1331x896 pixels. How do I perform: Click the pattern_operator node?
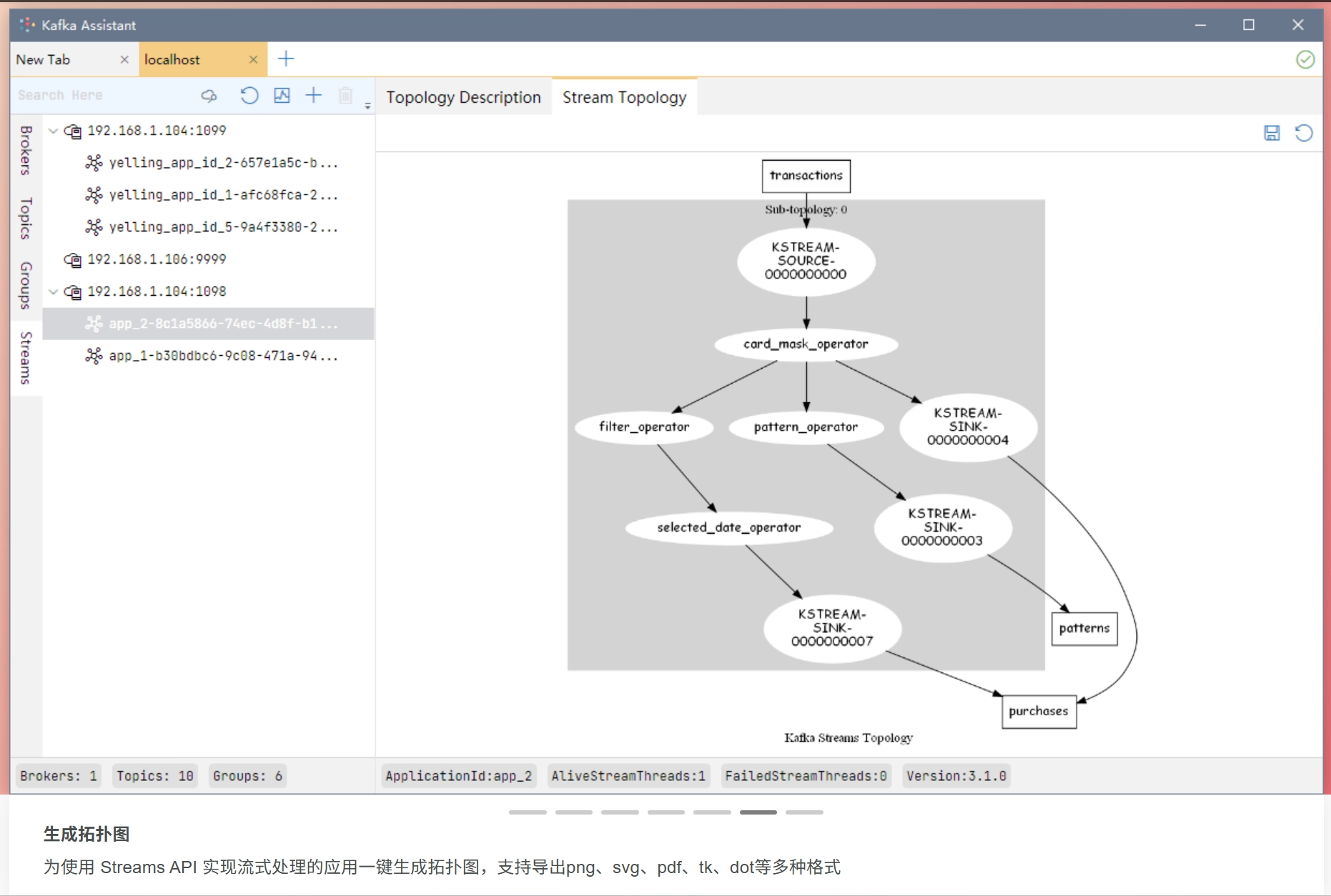pyautogui.click(x=806, y=427)
